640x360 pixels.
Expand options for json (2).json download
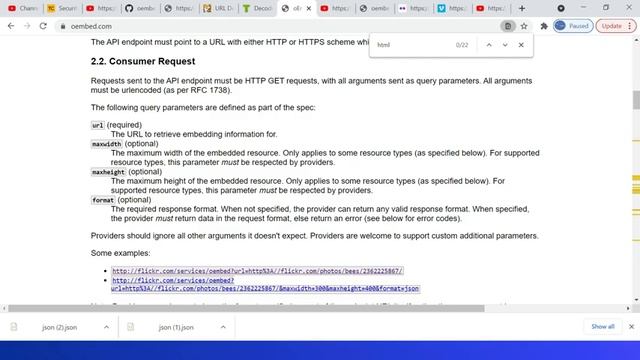(106, 327)
